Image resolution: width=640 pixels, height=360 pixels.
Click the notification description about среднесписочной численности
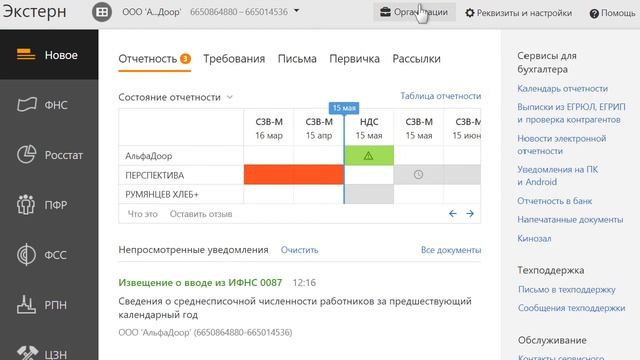click(x=295, y=308)
